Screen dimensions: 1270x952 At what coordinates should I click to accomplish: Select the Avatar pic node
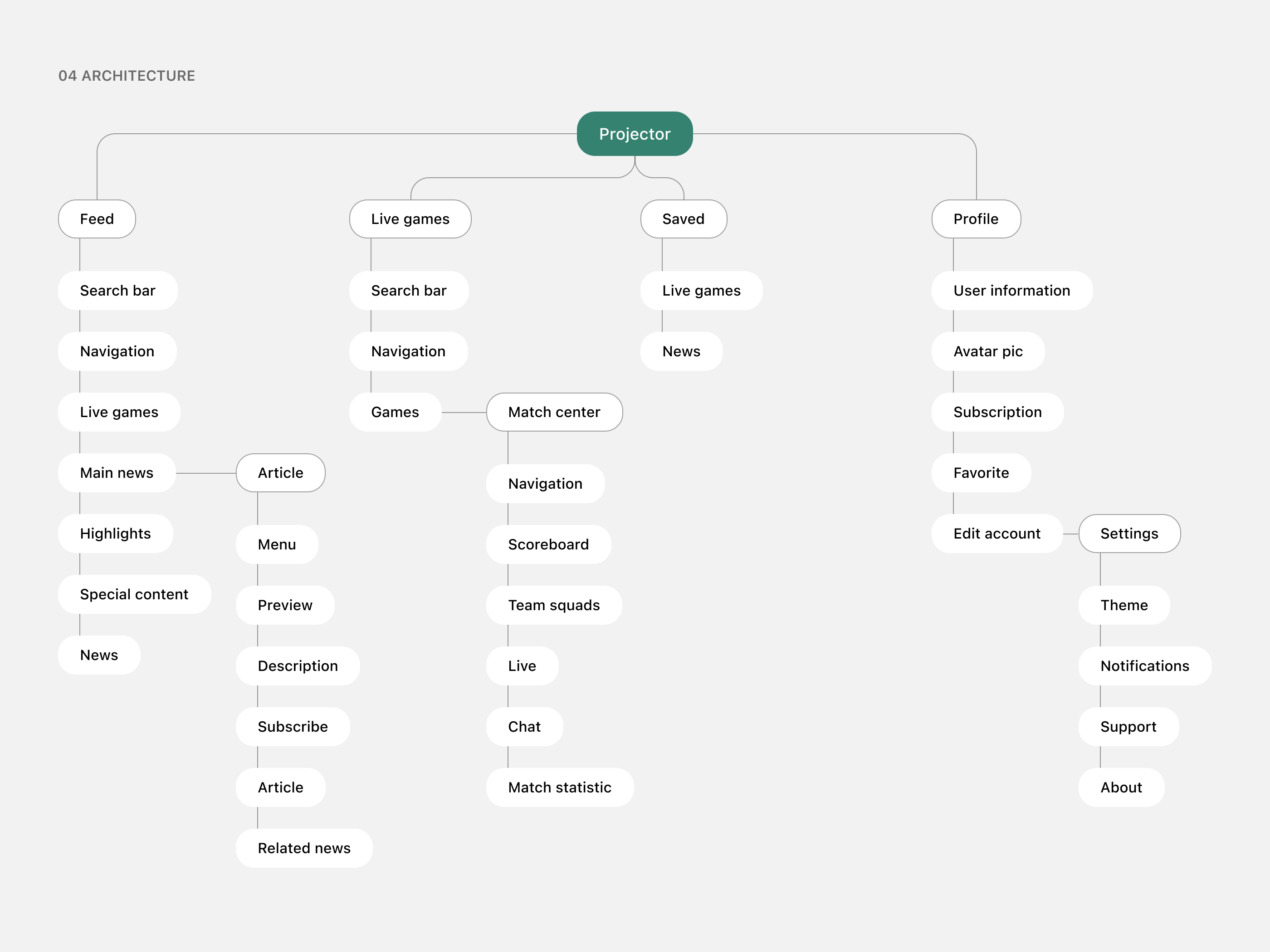[988, 351]
